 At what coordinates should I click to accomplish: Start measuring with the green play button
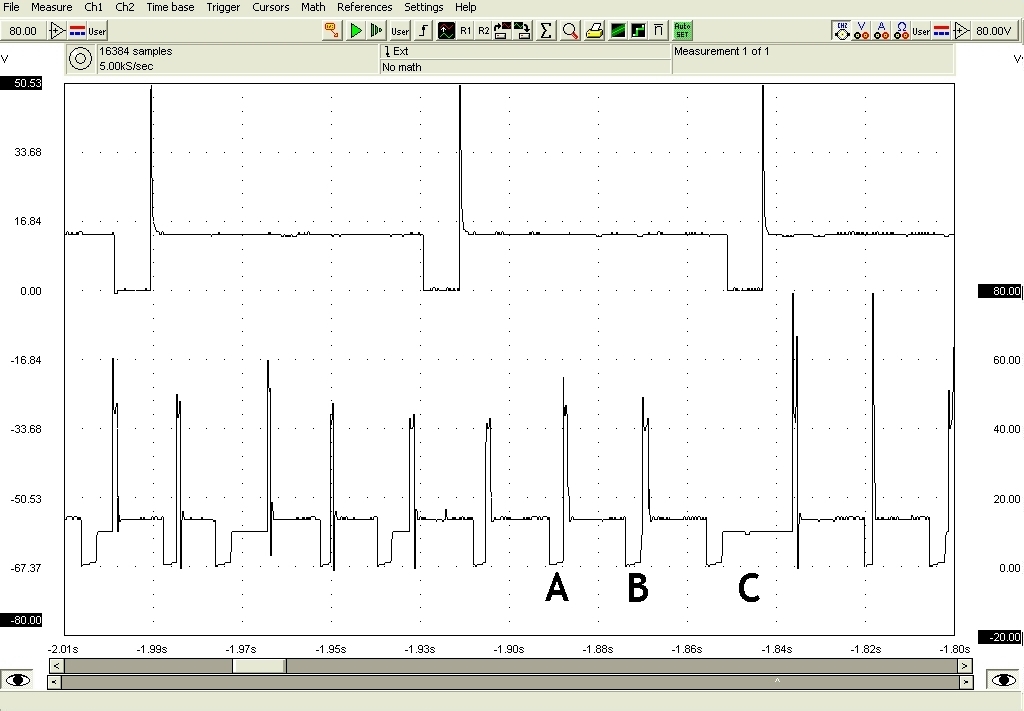tap(356, 31)
